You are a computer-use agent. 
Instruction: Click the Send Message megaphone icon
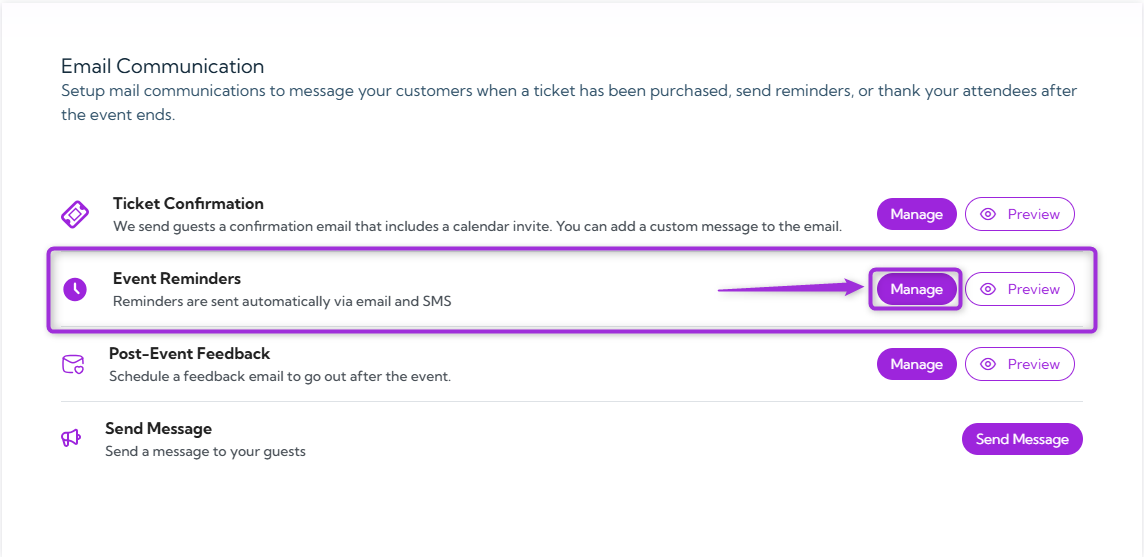pos(71,438)
